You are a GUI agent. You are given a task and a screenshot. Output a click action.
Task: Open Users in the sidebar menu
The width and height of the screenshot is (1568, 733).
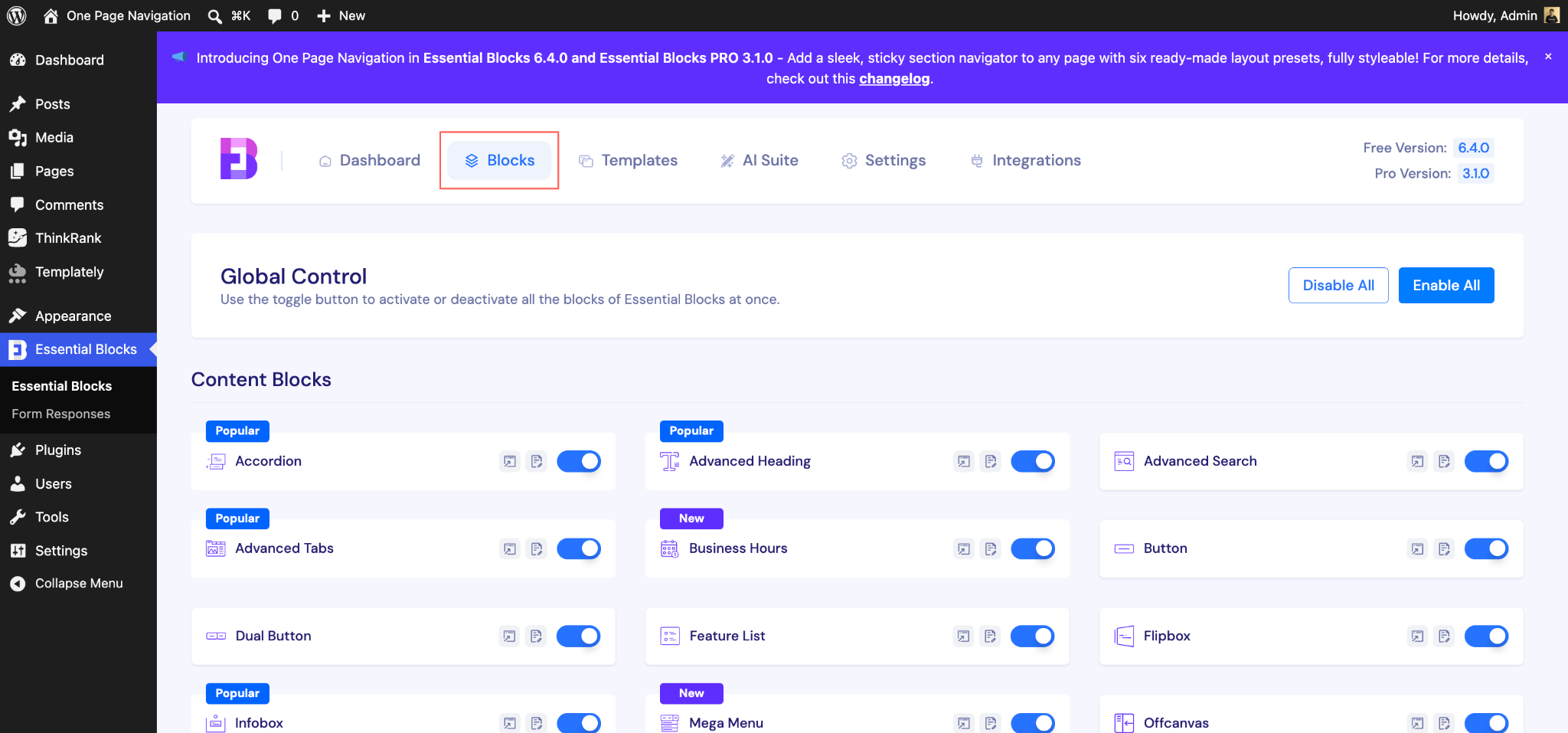pos(78,484)
